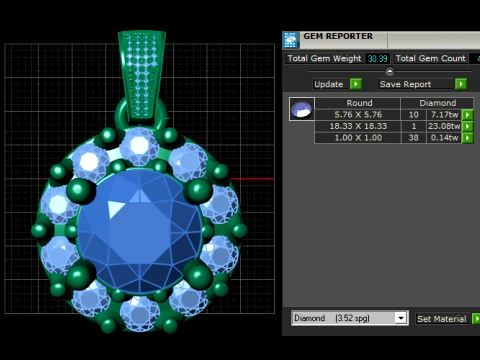Click the green arrow beside Save Report

coord(461,84)
